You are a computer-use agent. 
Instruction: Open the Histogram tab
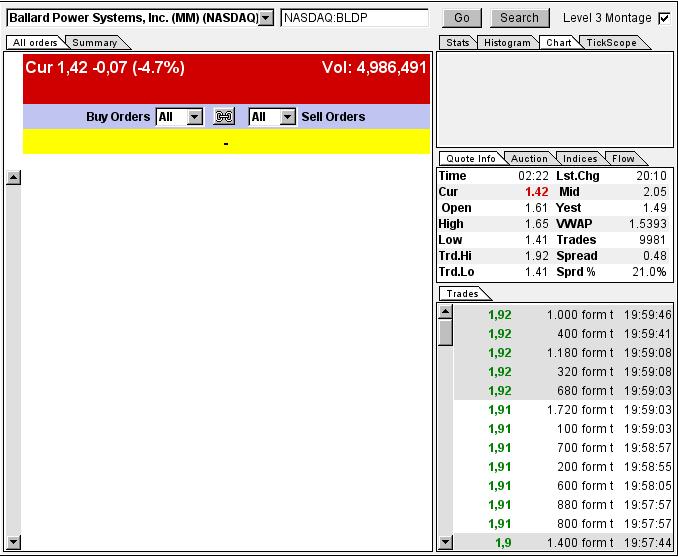[507, 42]
